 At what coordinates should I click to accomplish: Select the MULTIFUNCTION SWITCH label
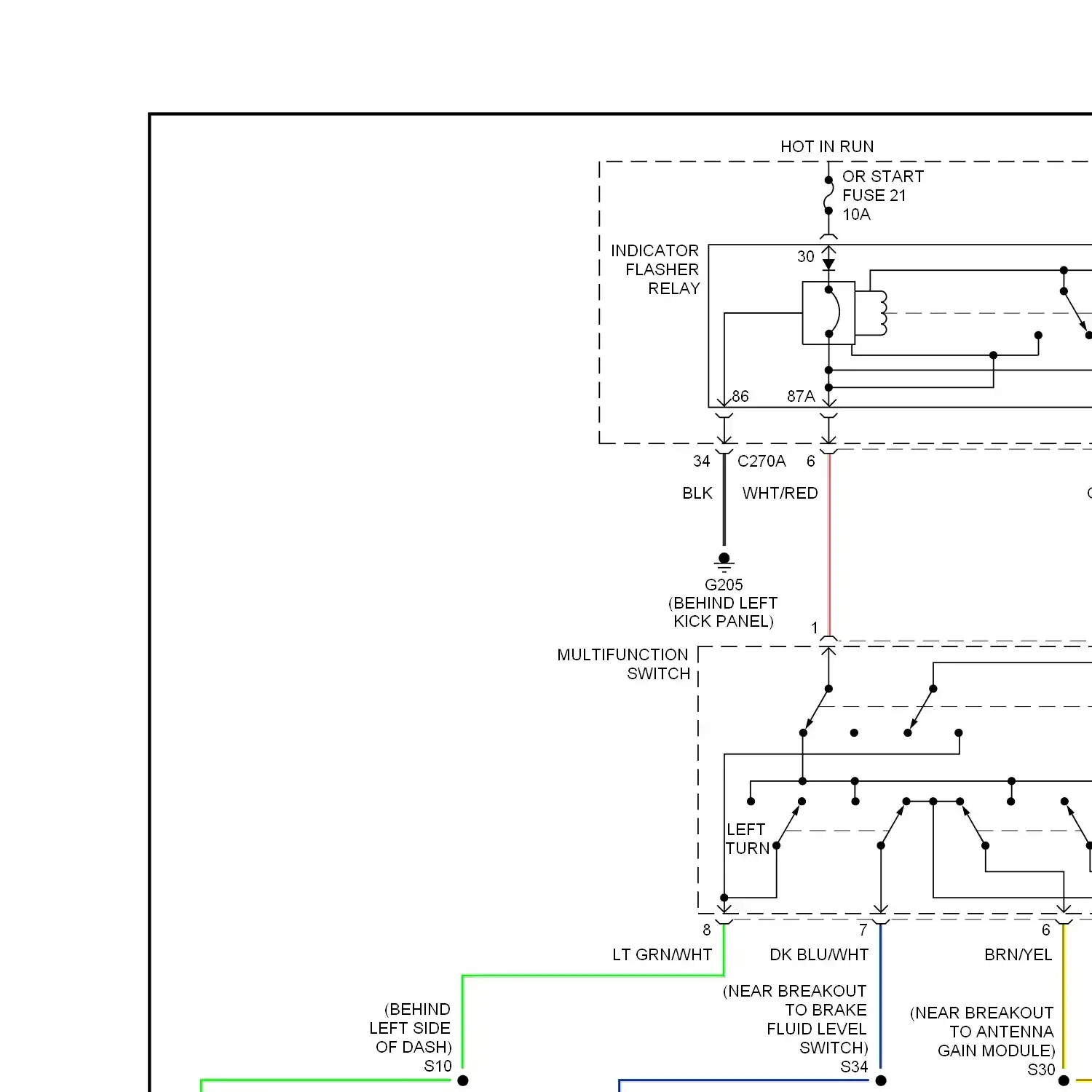pos(623,664)
